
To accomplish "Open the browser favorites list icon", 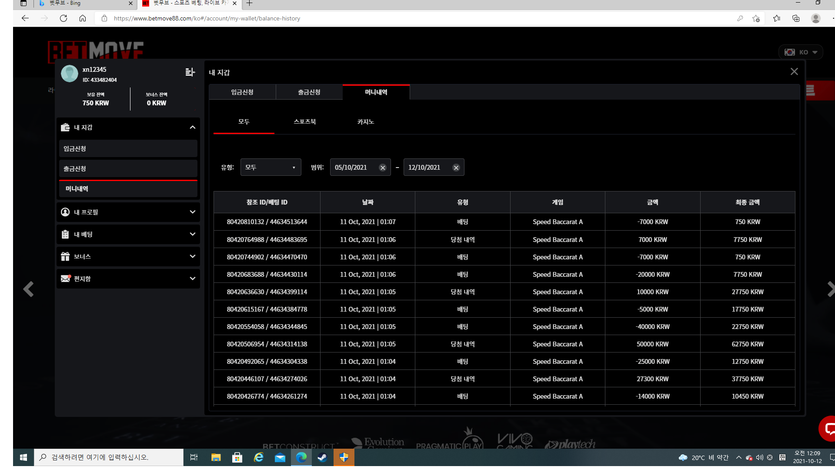I will (x=776, y=18).
